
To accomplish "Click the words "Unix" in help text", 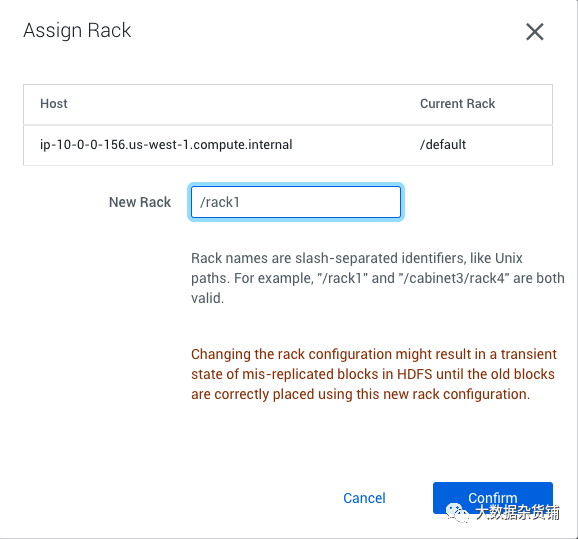I will [x=509, y=258].
